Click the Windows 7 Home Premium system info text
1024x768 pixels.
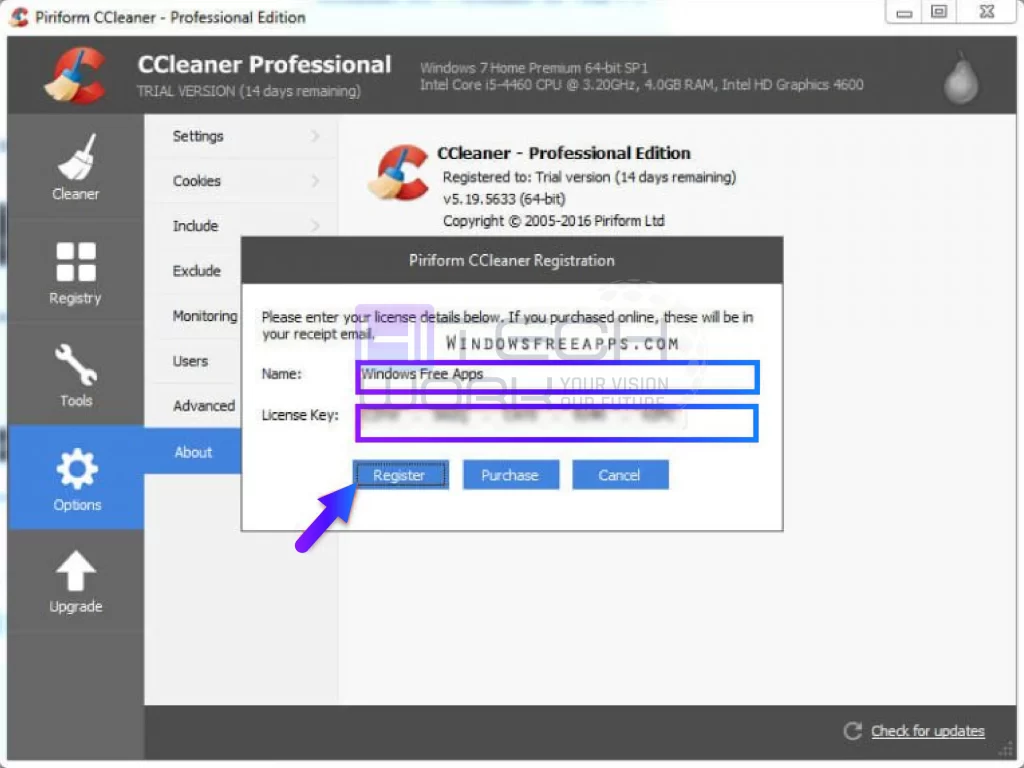click(x=534, y=68)
